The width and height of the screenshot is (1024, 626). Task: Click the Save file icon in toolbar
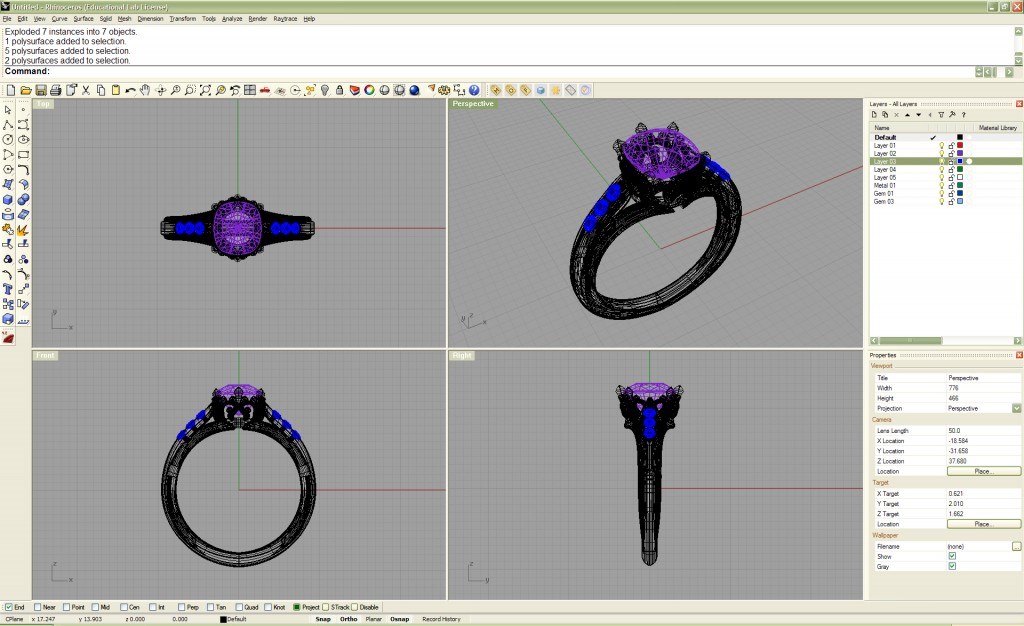pos(40,90)
